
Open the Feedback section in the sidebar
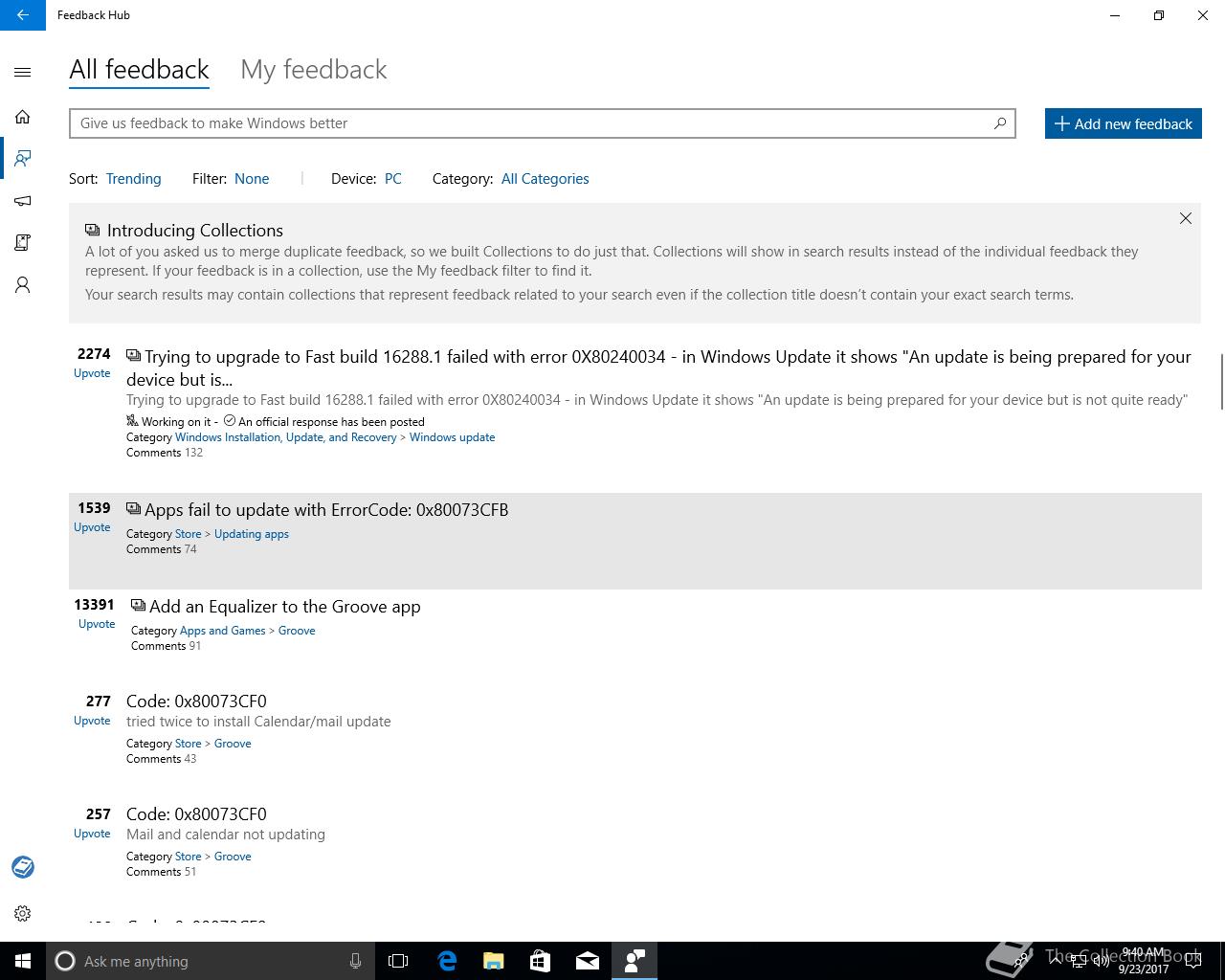click(x=23, y=159)
